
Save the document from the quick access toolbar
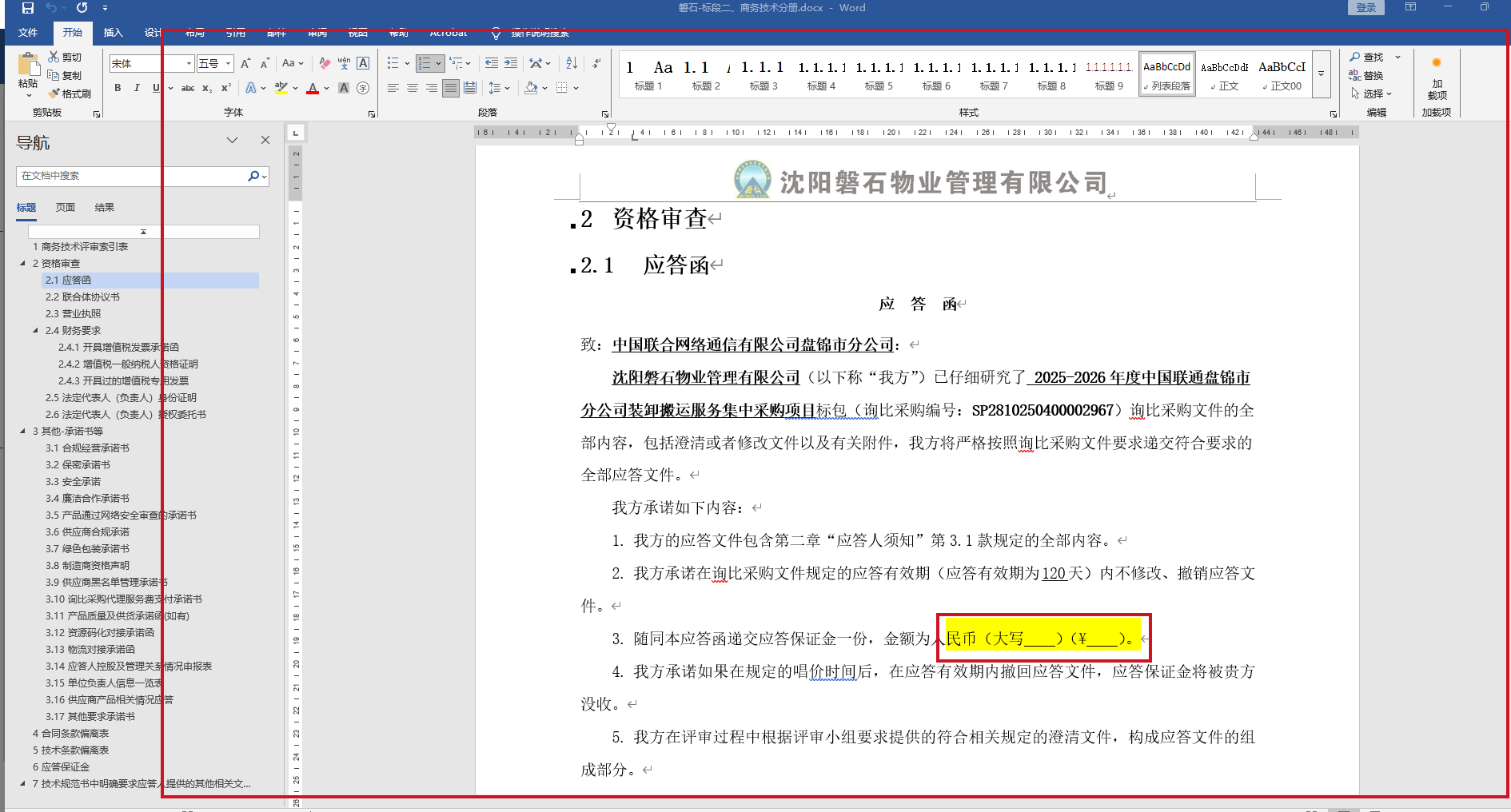(28, 8)
